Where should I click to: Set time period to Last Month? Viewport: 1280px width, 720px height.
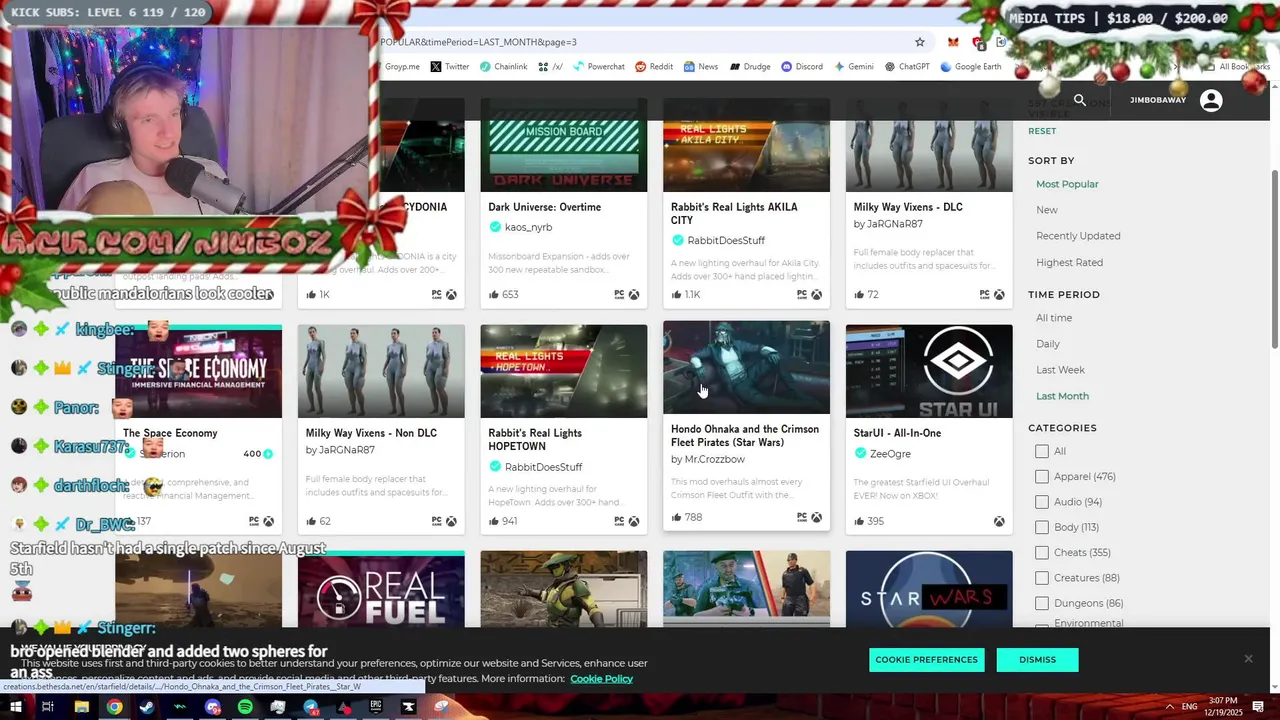tap(1062, 396)
